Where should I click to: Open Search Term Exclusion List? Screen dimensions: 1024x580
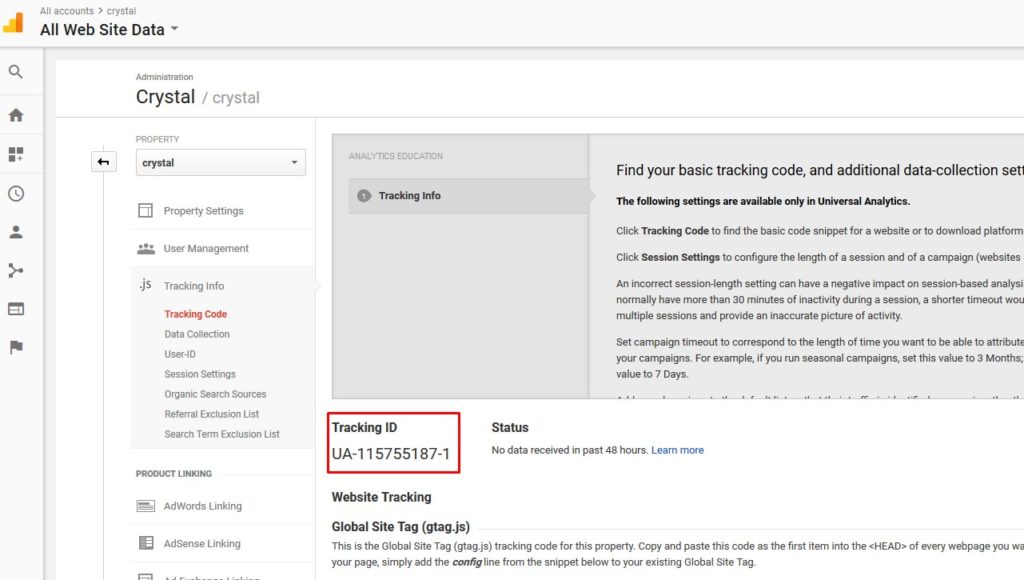pyautogui.click(x=221, y=434)
